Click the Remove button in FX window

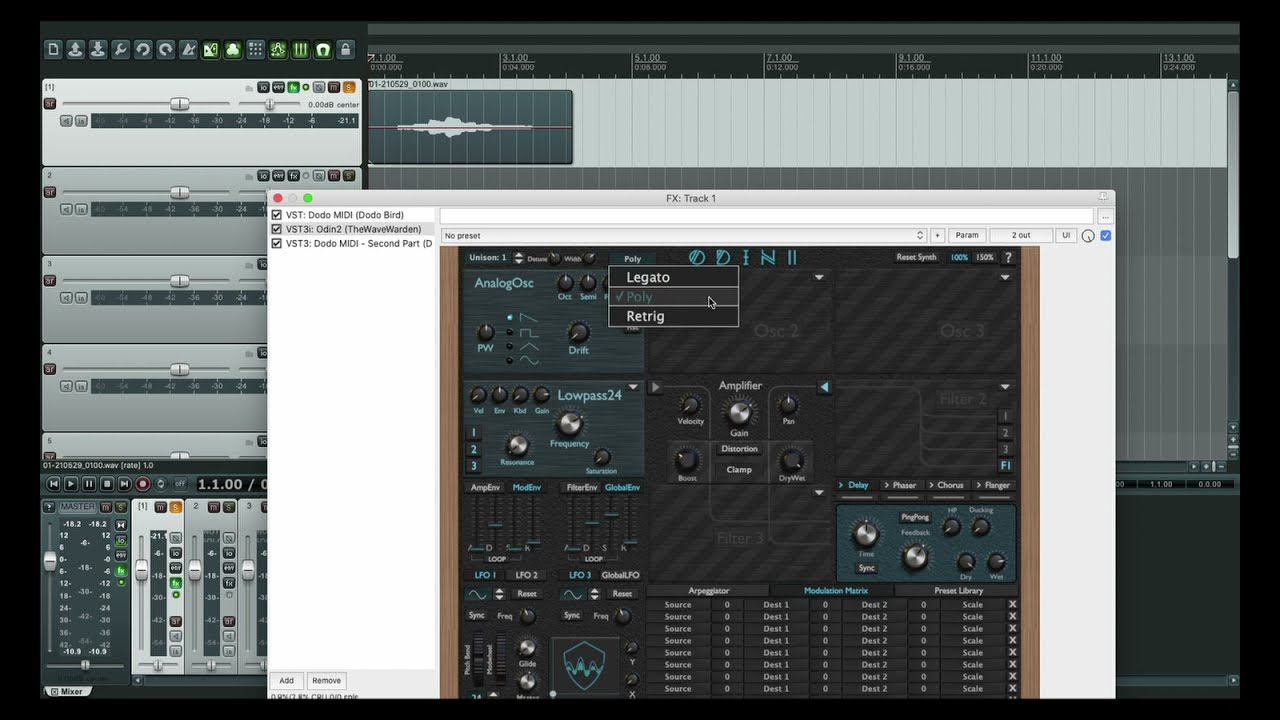coord(326,681)
